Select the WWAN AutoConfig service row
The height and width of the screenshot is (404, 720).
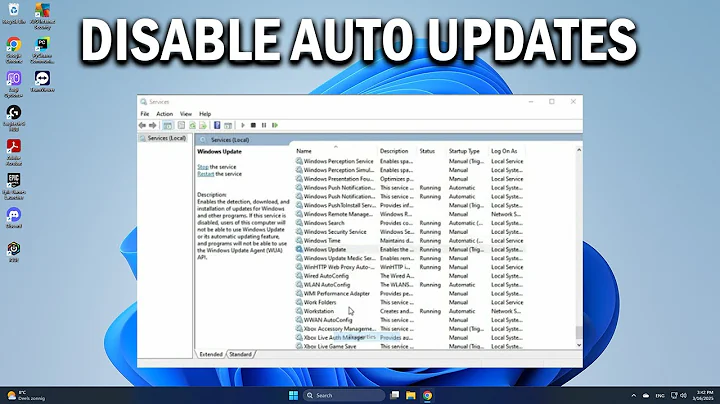pyautogui.click(x=410, y=320)
